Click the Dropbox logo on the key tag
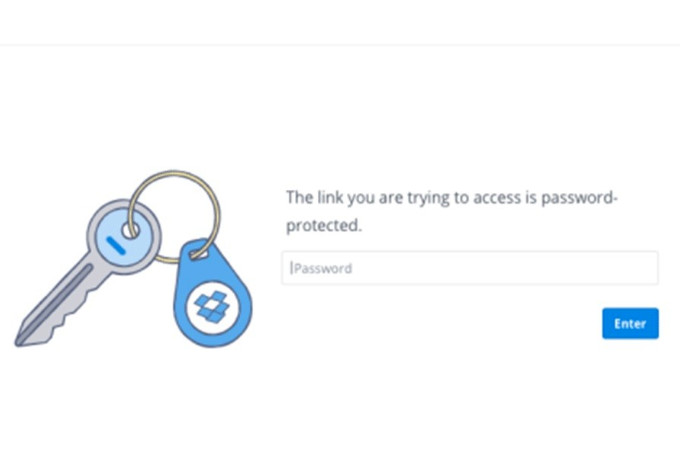 [x=211, y=304]
